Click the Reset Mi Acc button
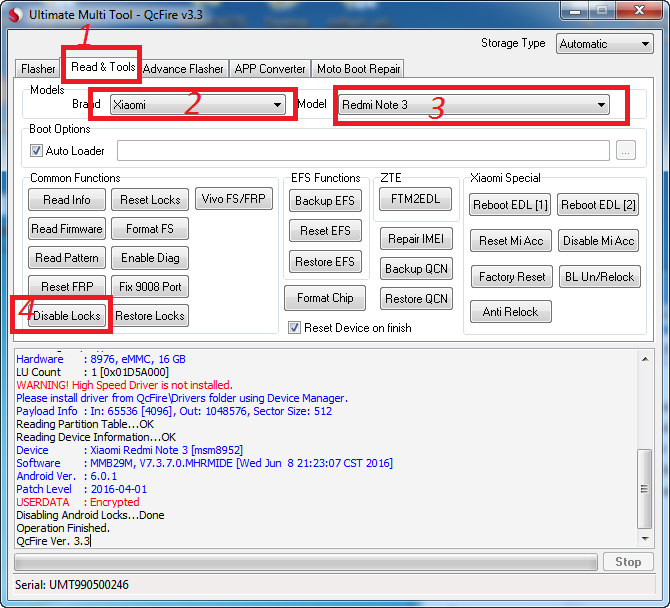This screenshot has width=670, height=608. (511, 241)
